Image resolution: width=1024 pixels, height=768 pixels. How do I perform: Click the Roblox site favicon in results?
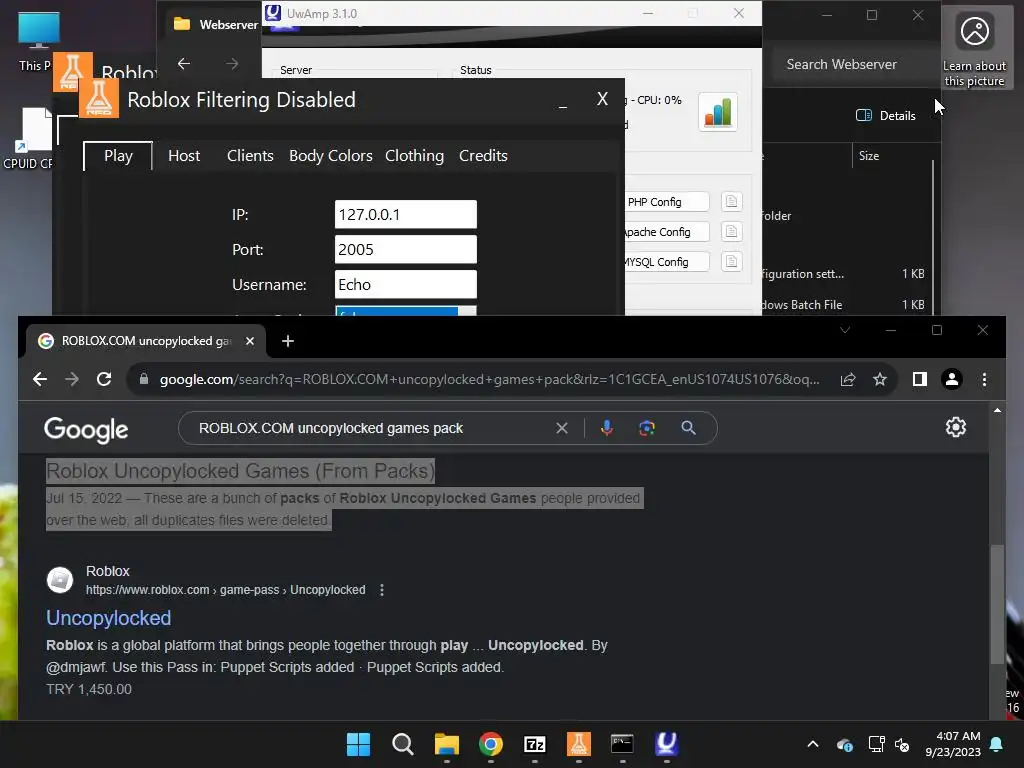(60, 580)
